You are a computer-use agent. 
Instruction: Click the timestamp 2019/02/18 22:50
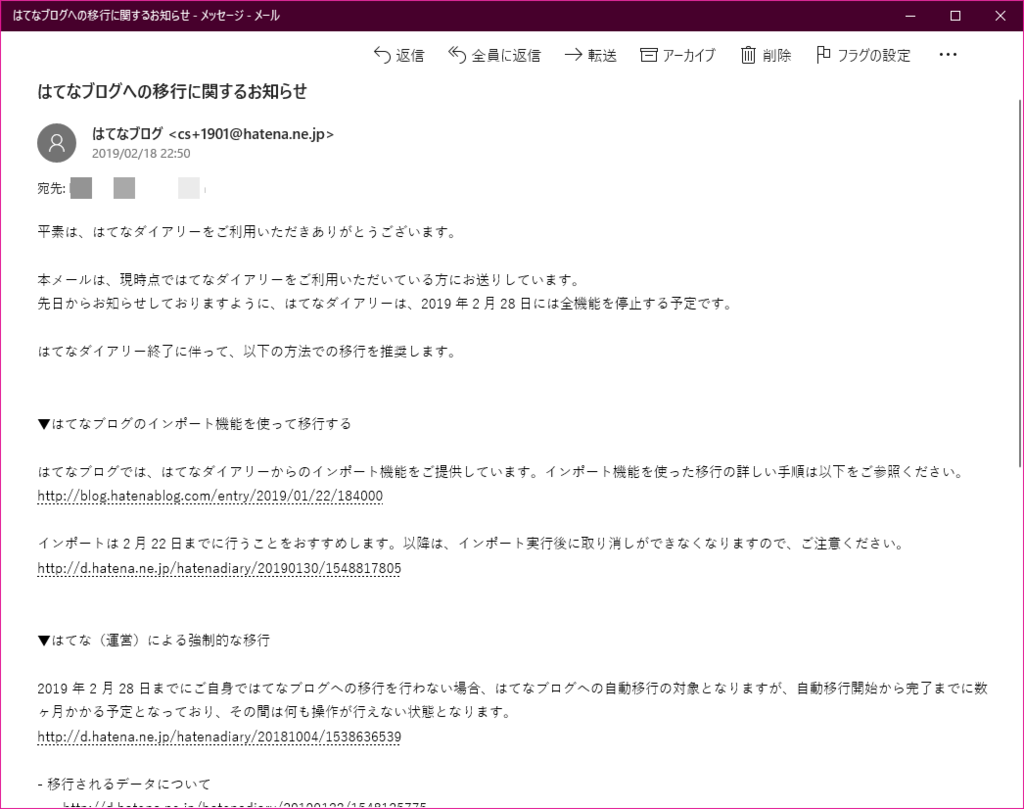(141, 153)
